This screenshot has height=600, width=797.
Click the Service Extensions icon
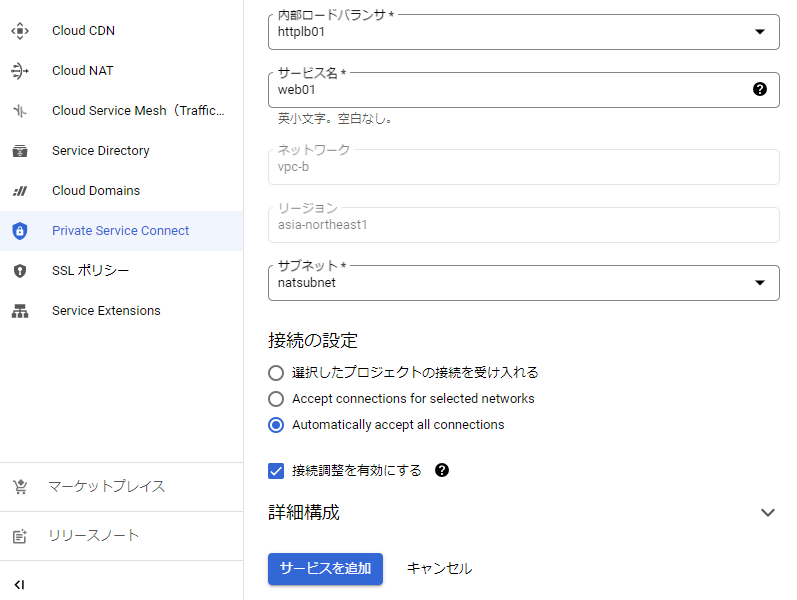click(x=20, y=311)
